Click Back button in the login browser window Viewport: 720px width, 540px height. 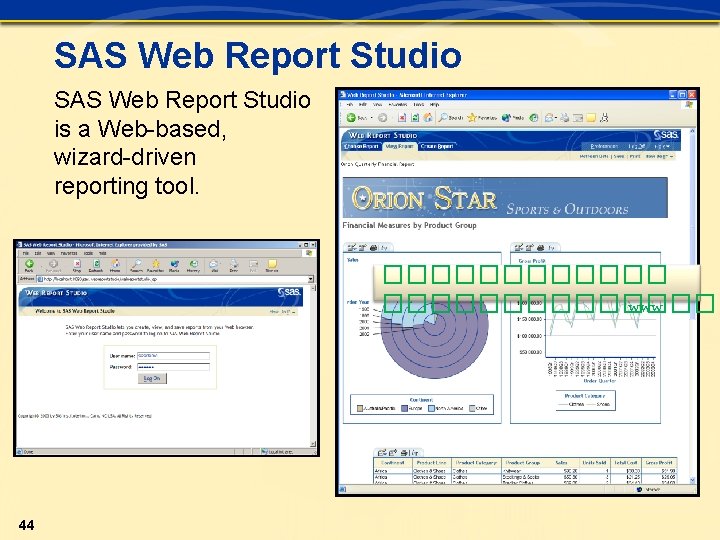tap(29, 264)
